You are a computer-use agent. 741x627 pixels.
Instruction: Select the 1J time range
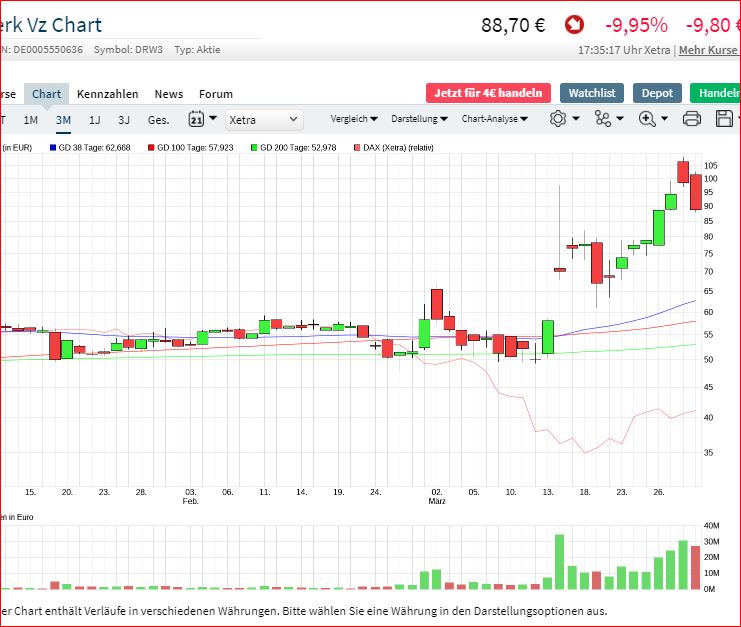pyautogui.click(x=95, y=120)
